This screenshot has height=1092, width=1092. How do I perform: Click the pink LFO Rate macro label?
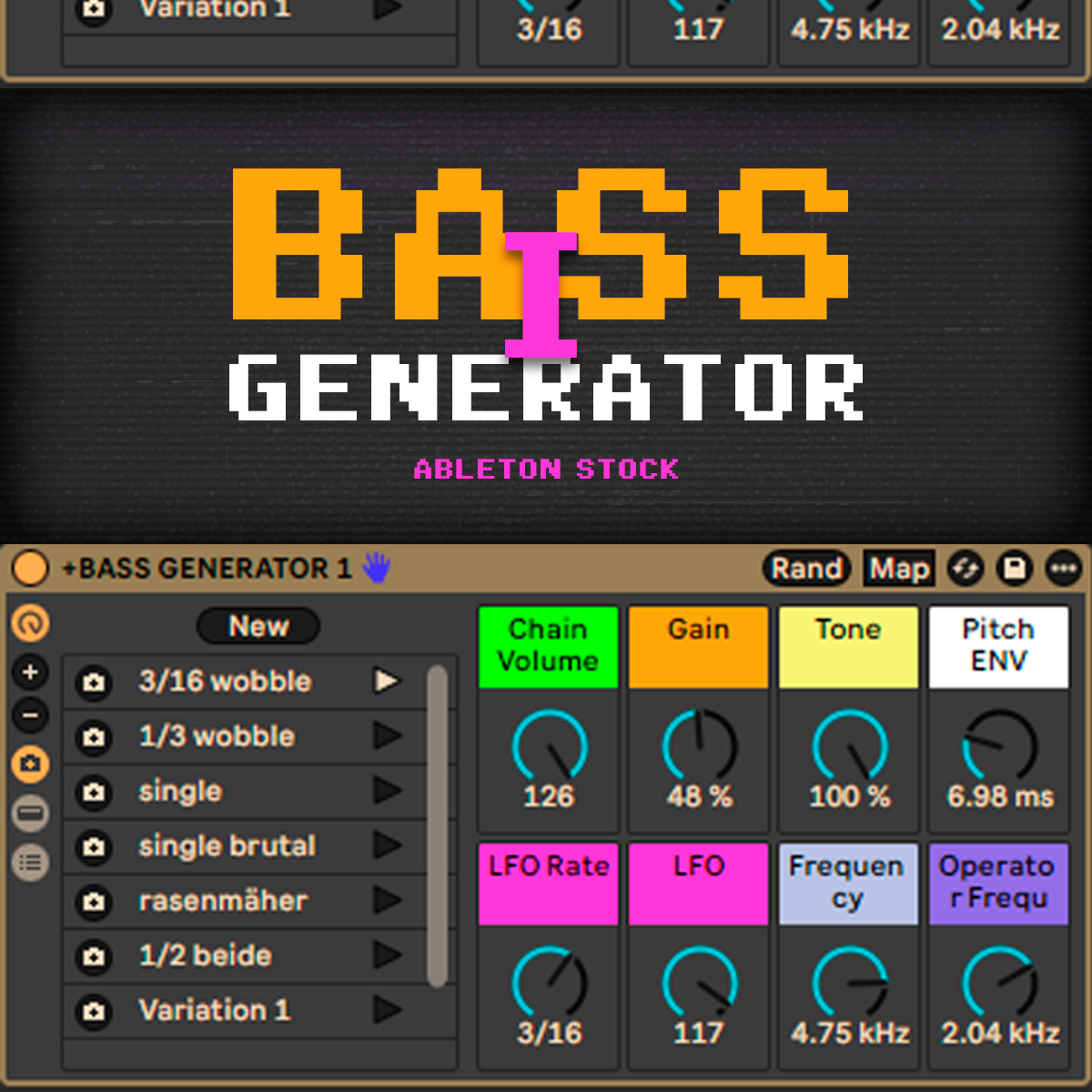click(548, 884)
